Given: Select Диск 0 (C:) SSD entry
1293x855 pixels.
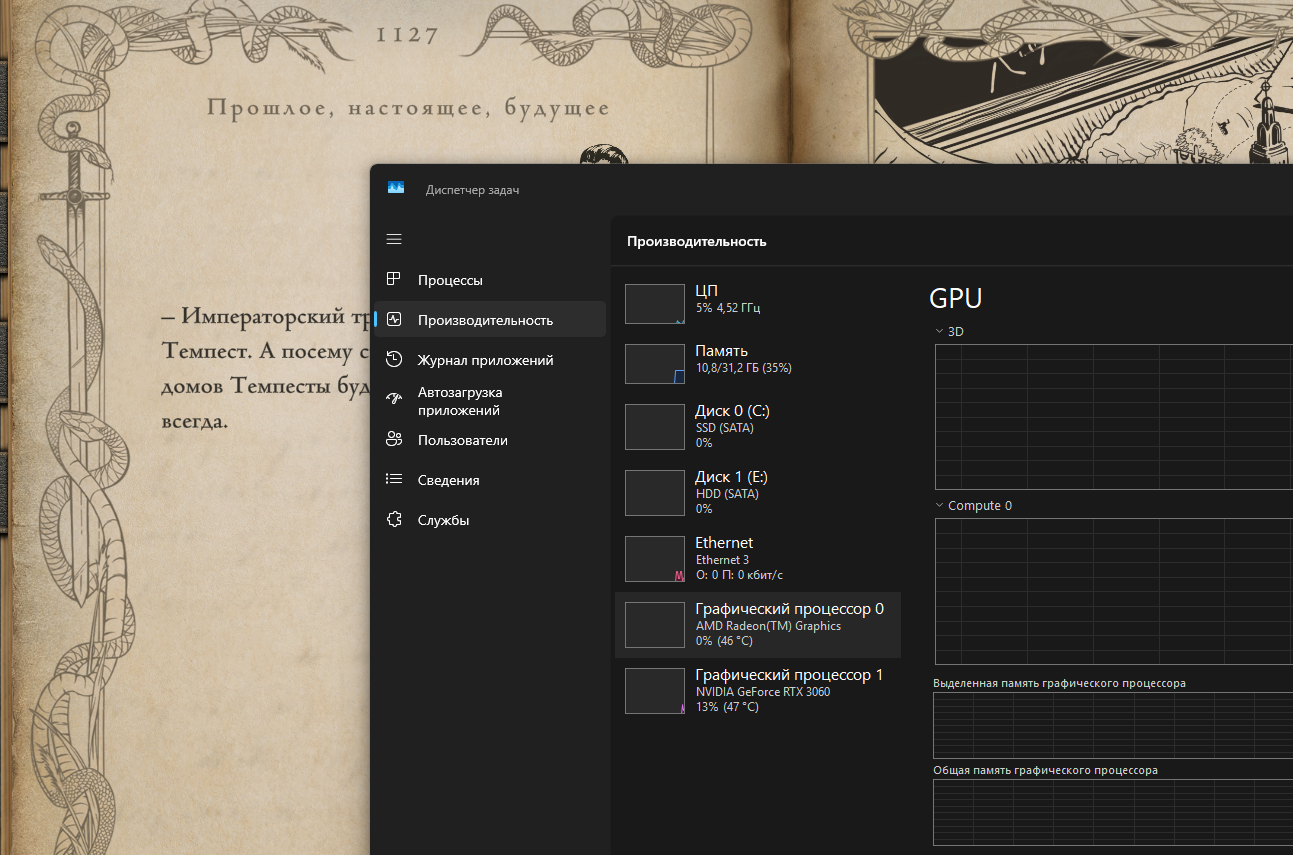Looking at the screenshot, I should point(758,426).
